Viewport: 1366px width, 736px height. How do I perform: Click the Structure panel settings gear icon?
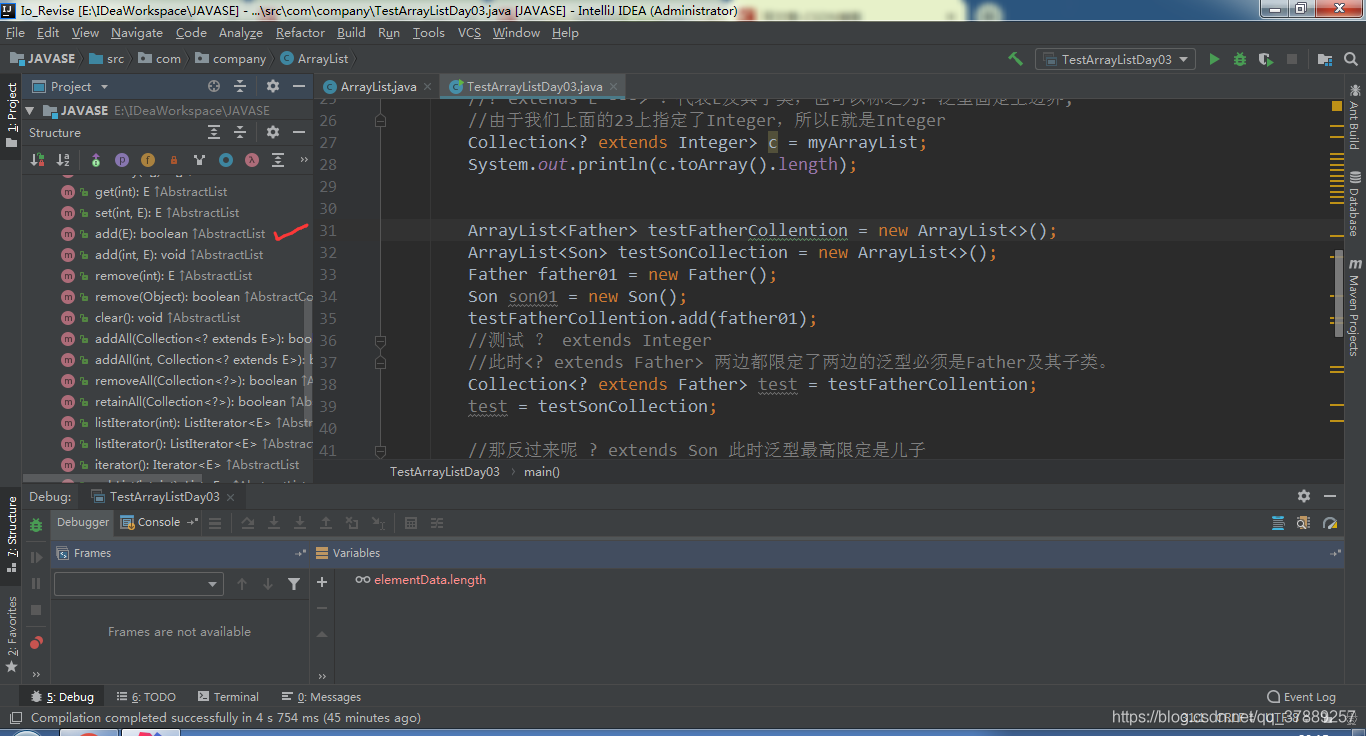[x=271, y=131]
